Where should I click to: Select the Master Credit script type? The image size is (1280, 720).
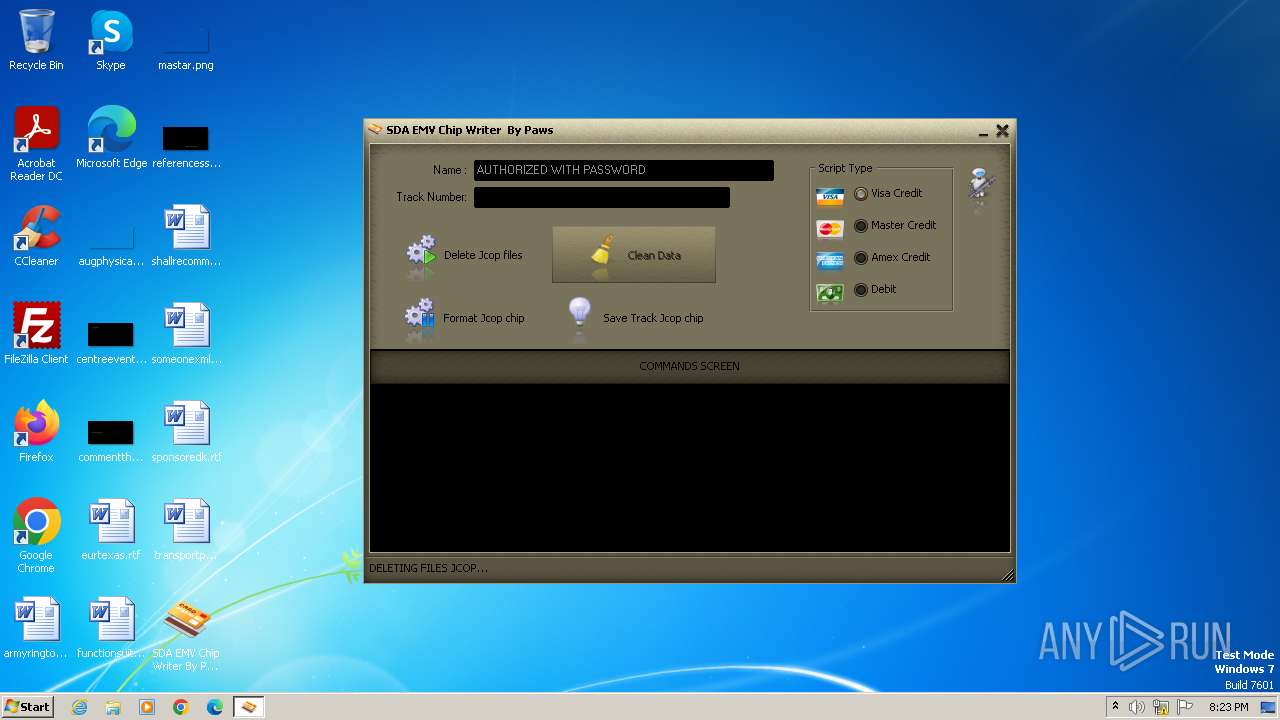[x=861, y=226]
